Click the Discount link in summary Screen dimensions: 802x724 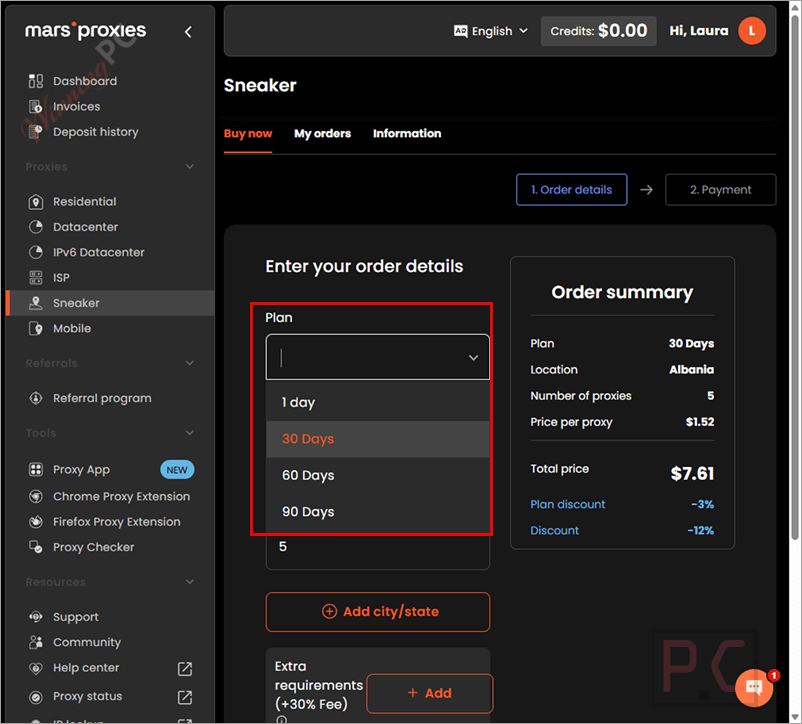pyautogui.click(x=554, y=530)
